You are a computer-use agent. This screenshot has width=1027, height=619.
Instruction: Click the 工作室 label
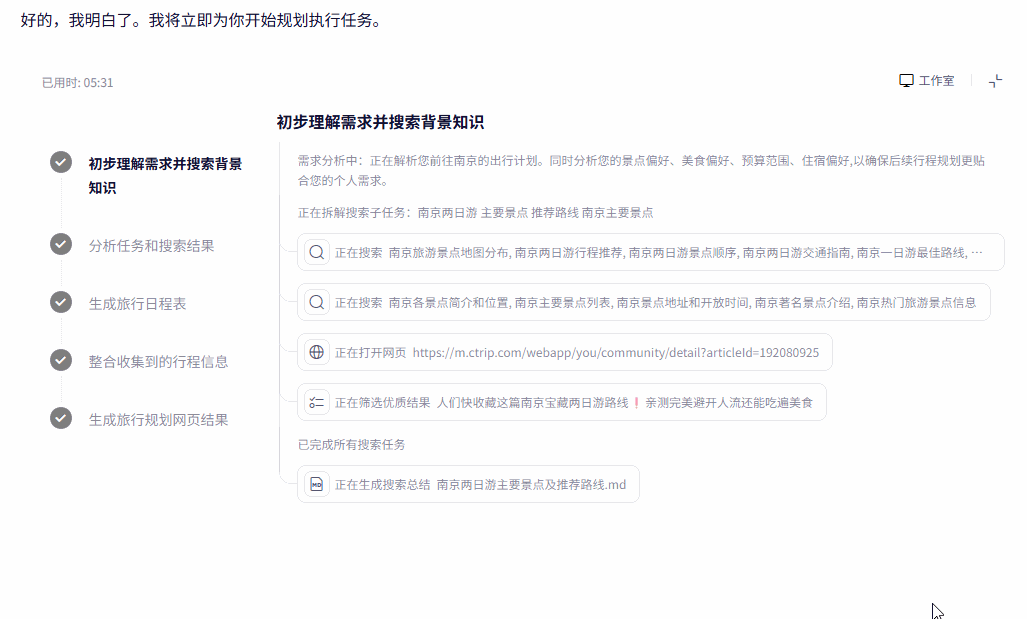point(936,81)
